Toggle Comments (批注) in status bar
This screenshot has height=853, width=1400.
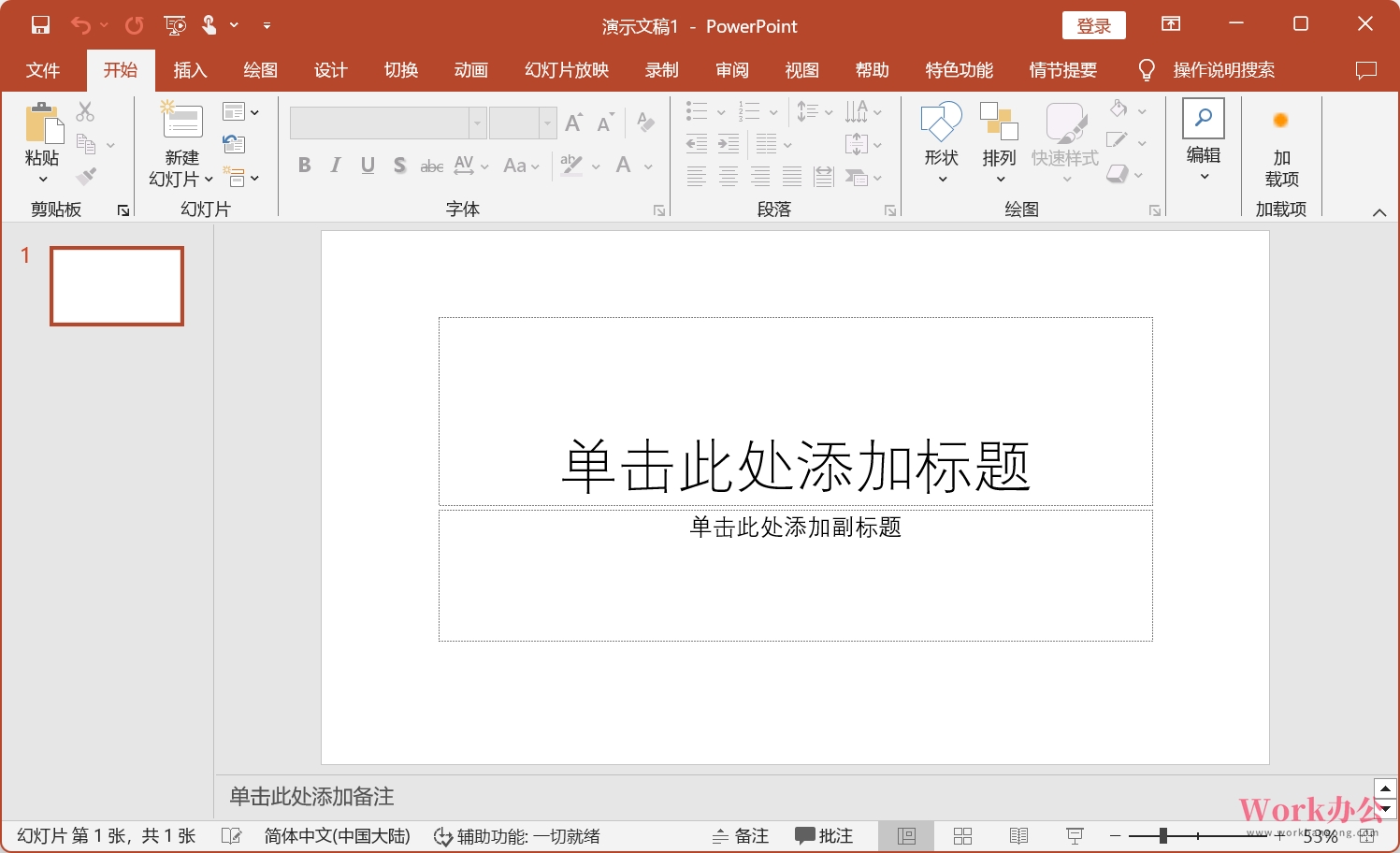pos(824,836)
